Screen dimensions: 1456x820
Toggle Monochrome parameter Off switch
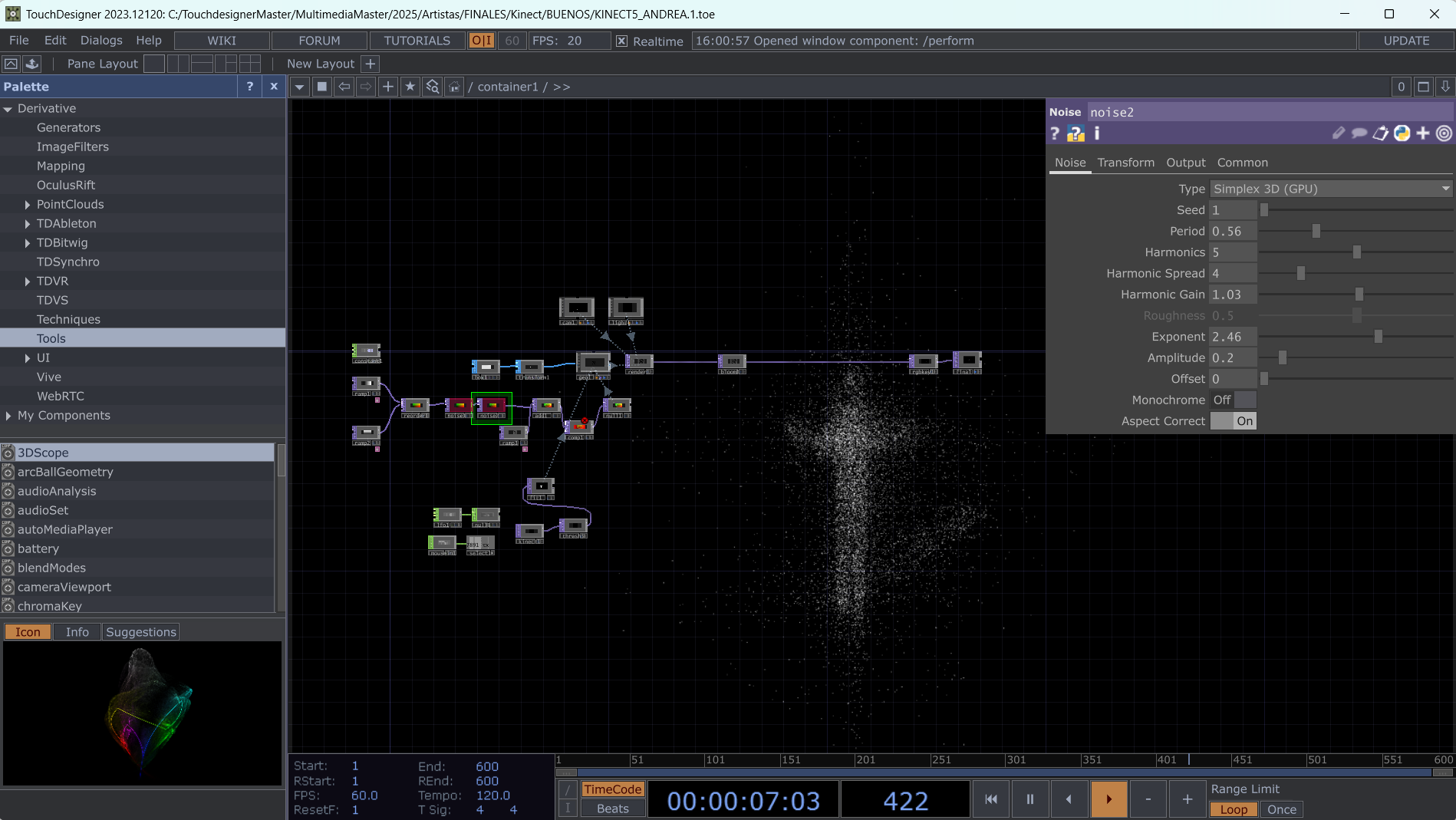tap(1233, 400)
